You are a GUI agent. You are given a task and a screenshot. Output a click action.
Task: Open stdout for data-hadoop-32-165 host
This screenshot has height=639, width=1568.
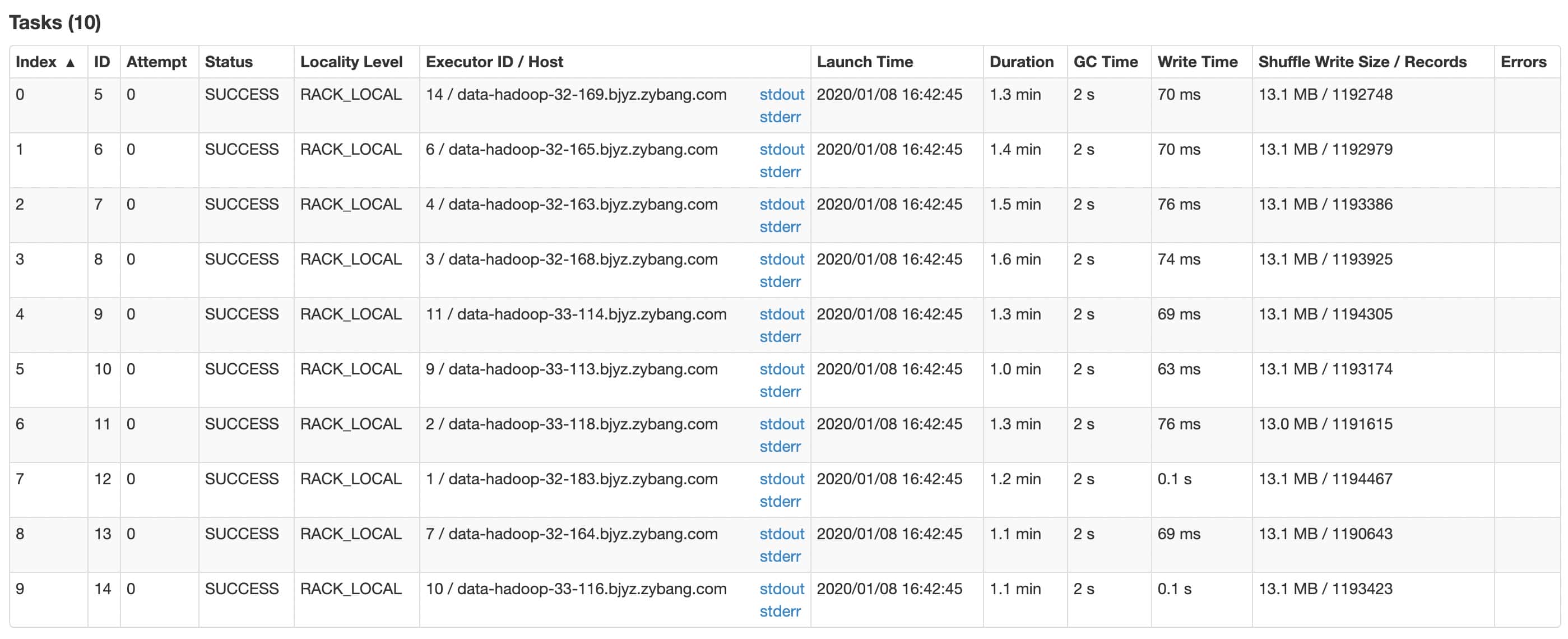pos(782,150)
